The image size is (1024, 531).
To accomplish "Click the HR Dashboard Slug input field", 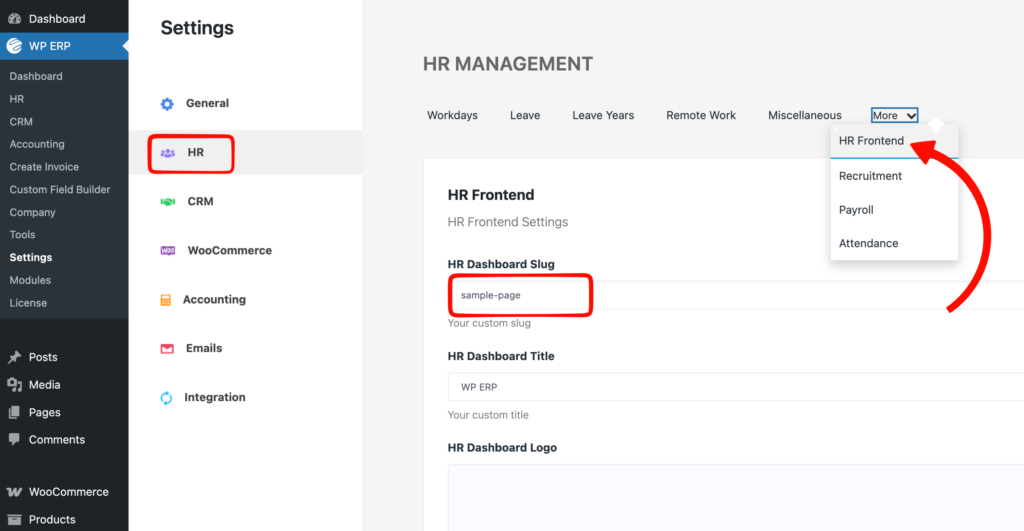I will pyautogui.click(x=700, y=295).
